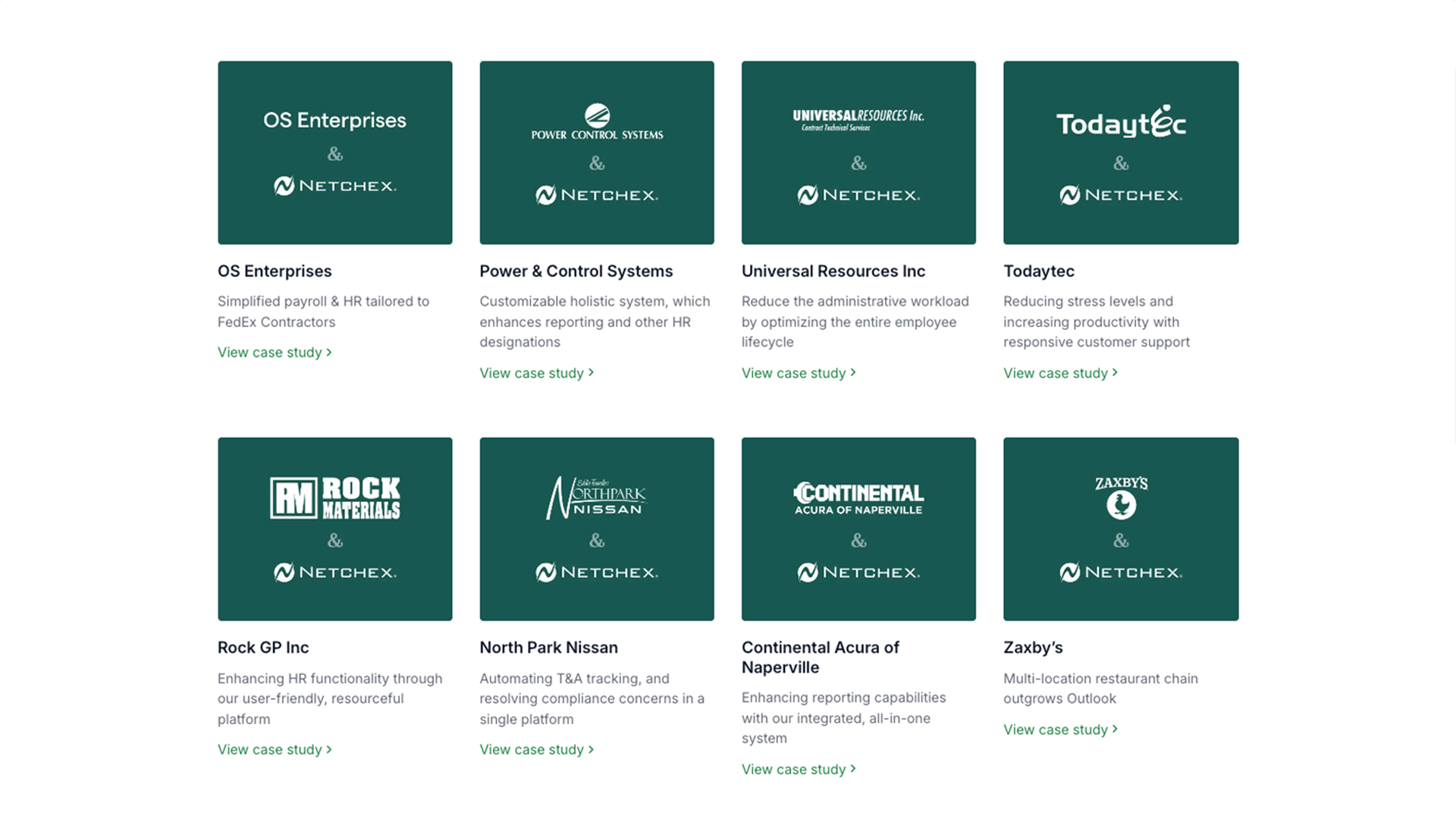Image resolution: width=1456 pixels, height=819 pixels.
Task: View case study for OS Enterprises
Action: coord(274,353)
